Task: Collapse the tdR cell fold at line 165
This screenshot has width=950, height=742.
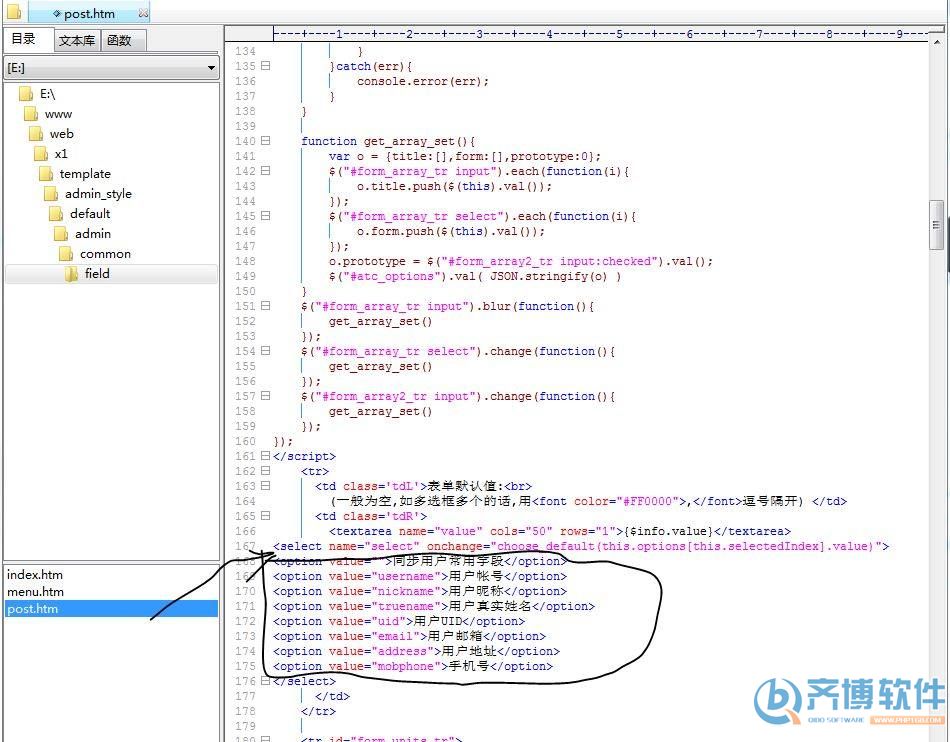Action: 265,516
